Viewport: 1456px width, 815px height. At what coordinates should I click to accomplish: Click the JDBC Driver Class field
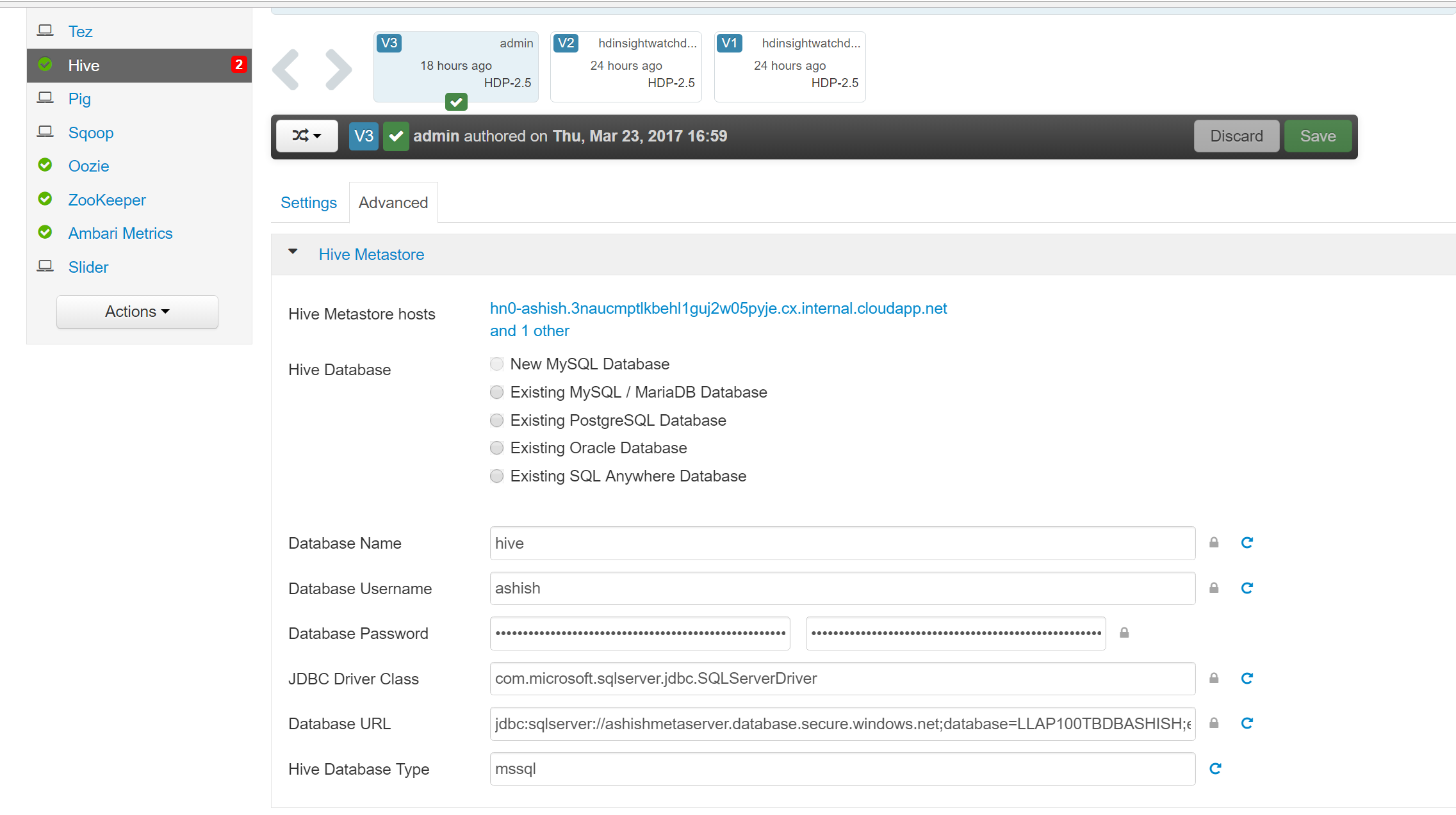[842, 679]
